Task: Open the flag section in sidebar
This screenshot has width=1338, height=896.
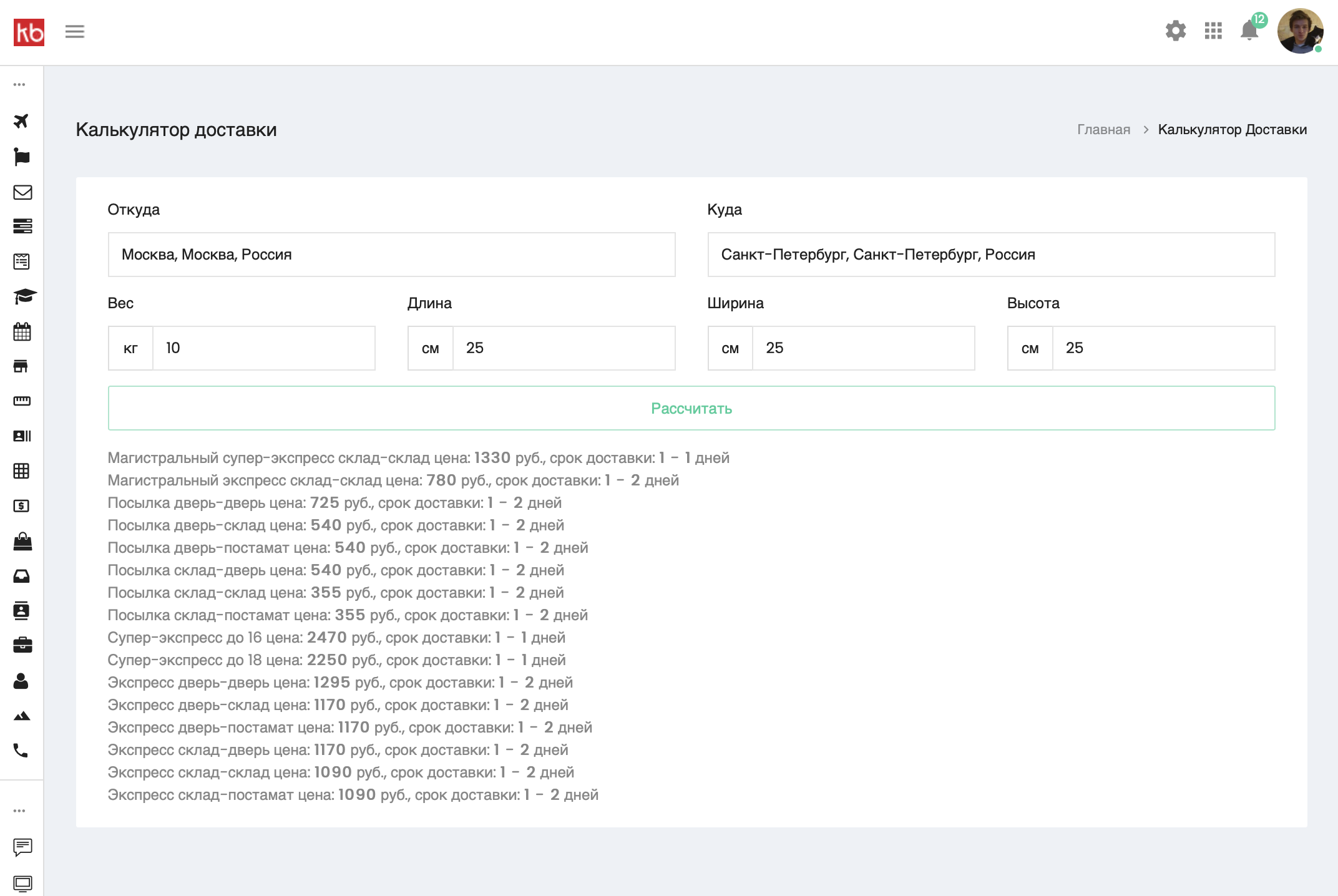Action: [21, 157]
